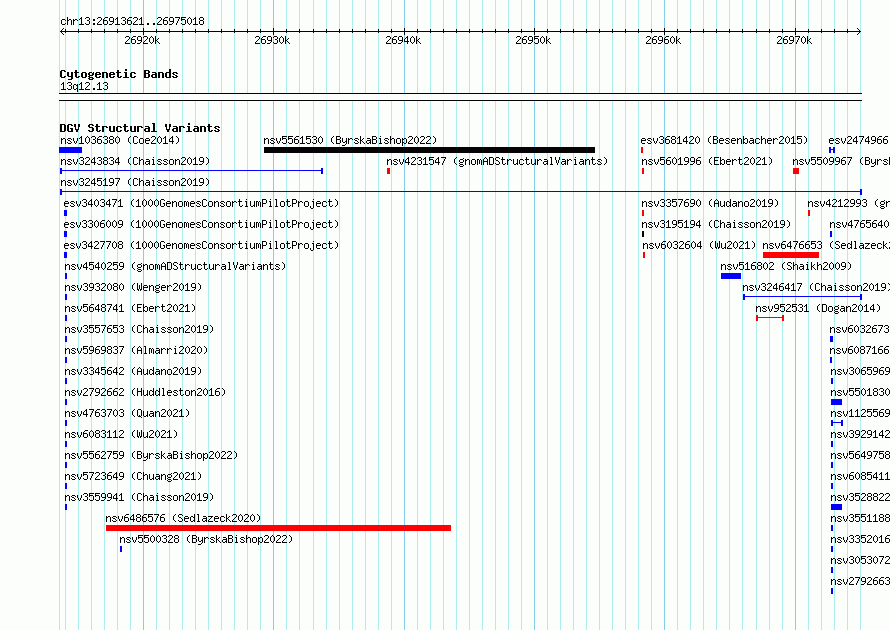Select the esv2474966 variant label
Image resolution: width=890 pixels, height=630 pixels.
[x=859, y=140]
